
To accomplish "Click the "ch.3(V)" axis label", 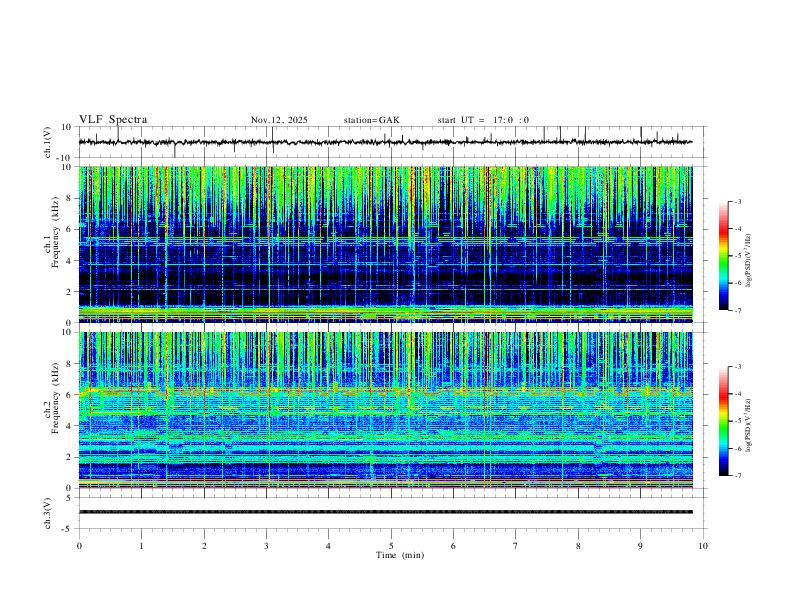I will [48, 513].
